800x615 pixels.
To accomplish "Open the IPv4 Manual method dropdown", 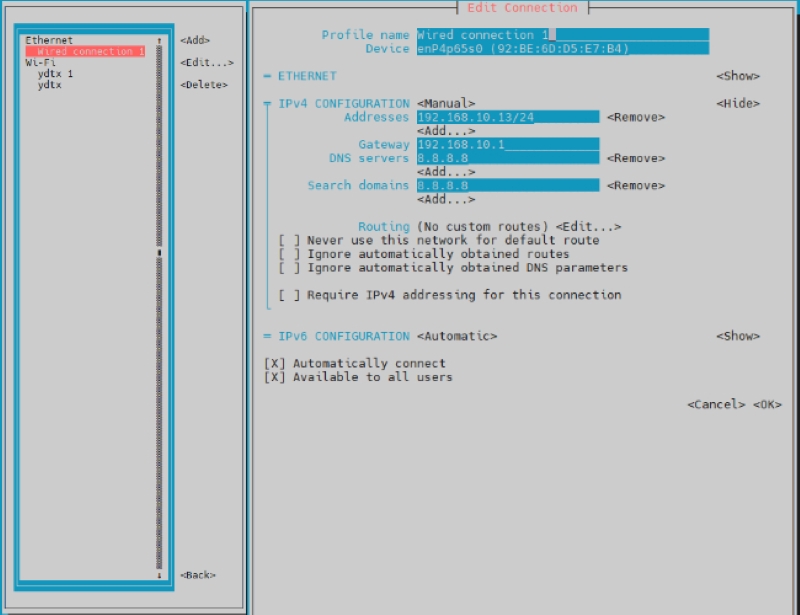I will click(446, 104).
